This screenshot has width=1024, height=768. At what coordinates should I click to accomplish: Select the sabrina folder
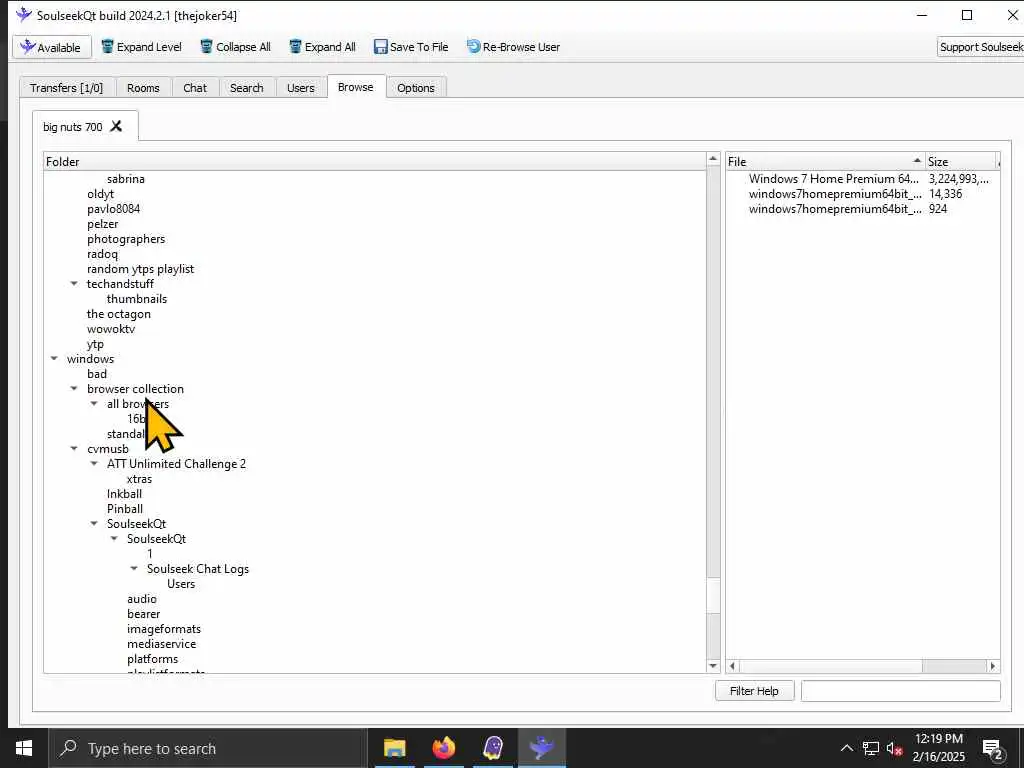(125, 179)
